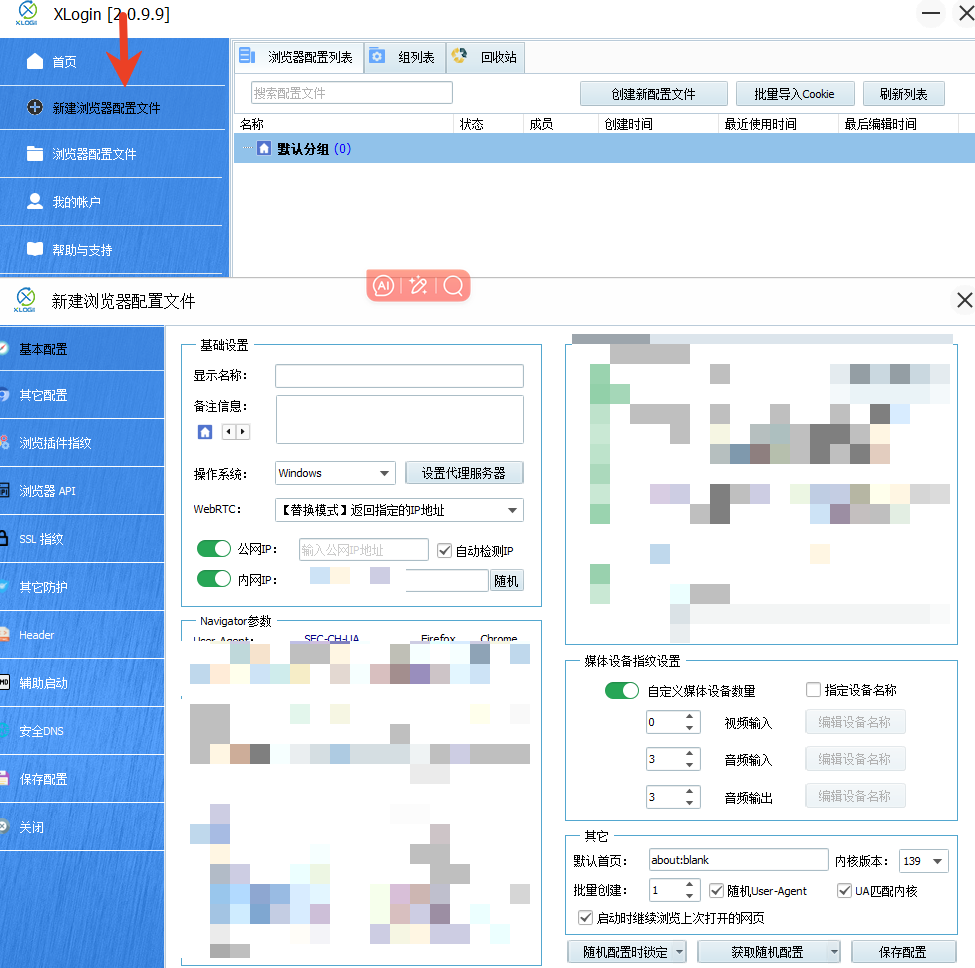This screenshot has width=975, height=968.
Task: Click the 输入公网IP地址 field
Action: [x=364, y=550]
